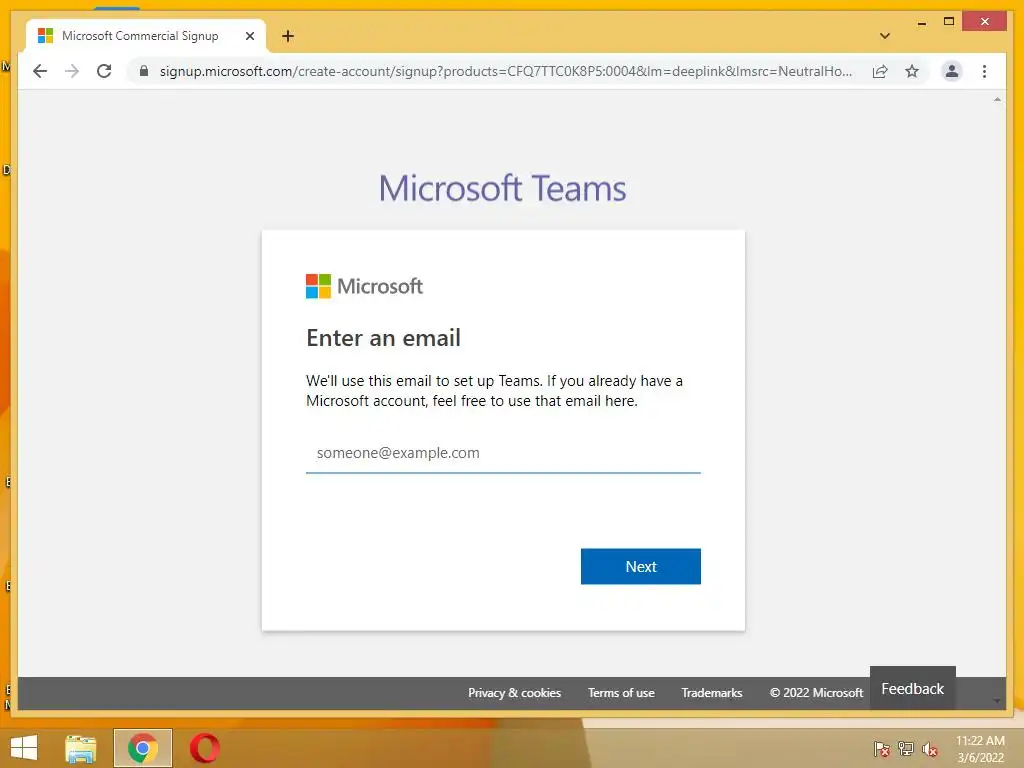This screenshot has width=1024, height=768.
Task: Close the Microsoft Commercial Signup tab
Action: (249, 36)
